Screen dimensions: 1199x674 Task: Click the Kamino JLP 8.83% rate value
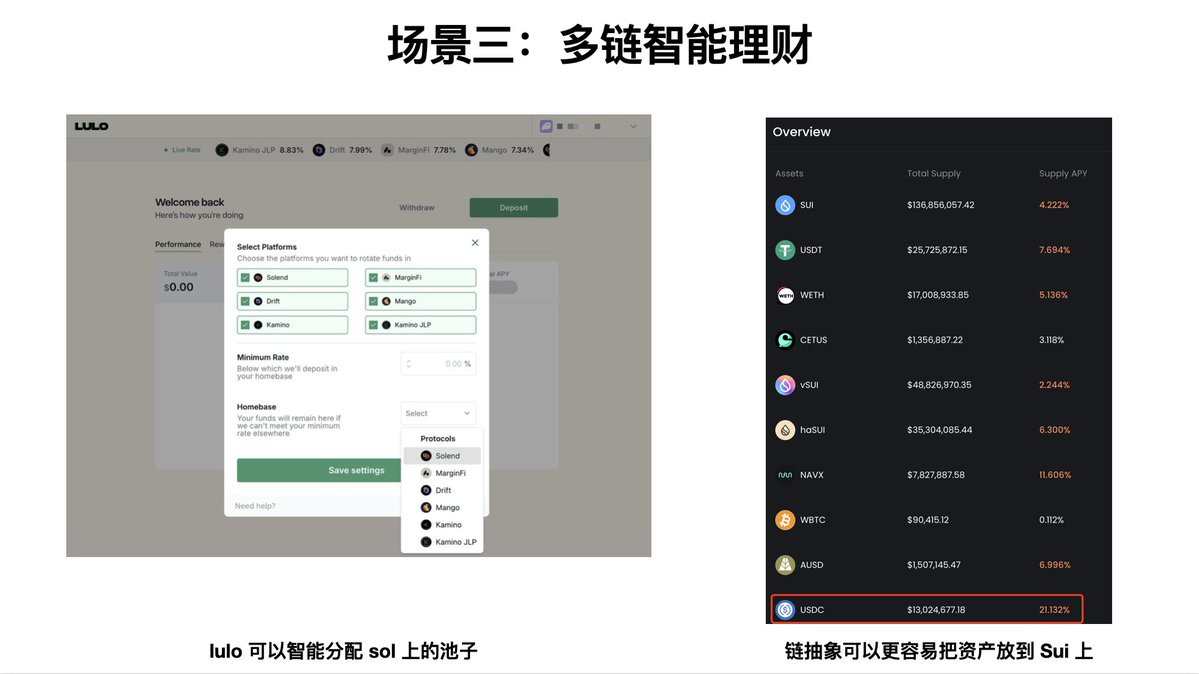tap(291, 150)
